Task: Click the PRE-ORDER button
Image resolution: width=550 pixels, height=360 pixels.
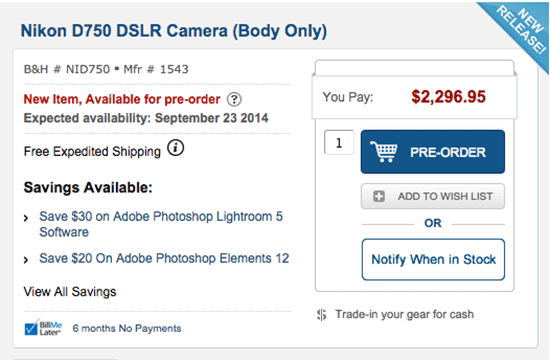Action: tap(433, 152)
